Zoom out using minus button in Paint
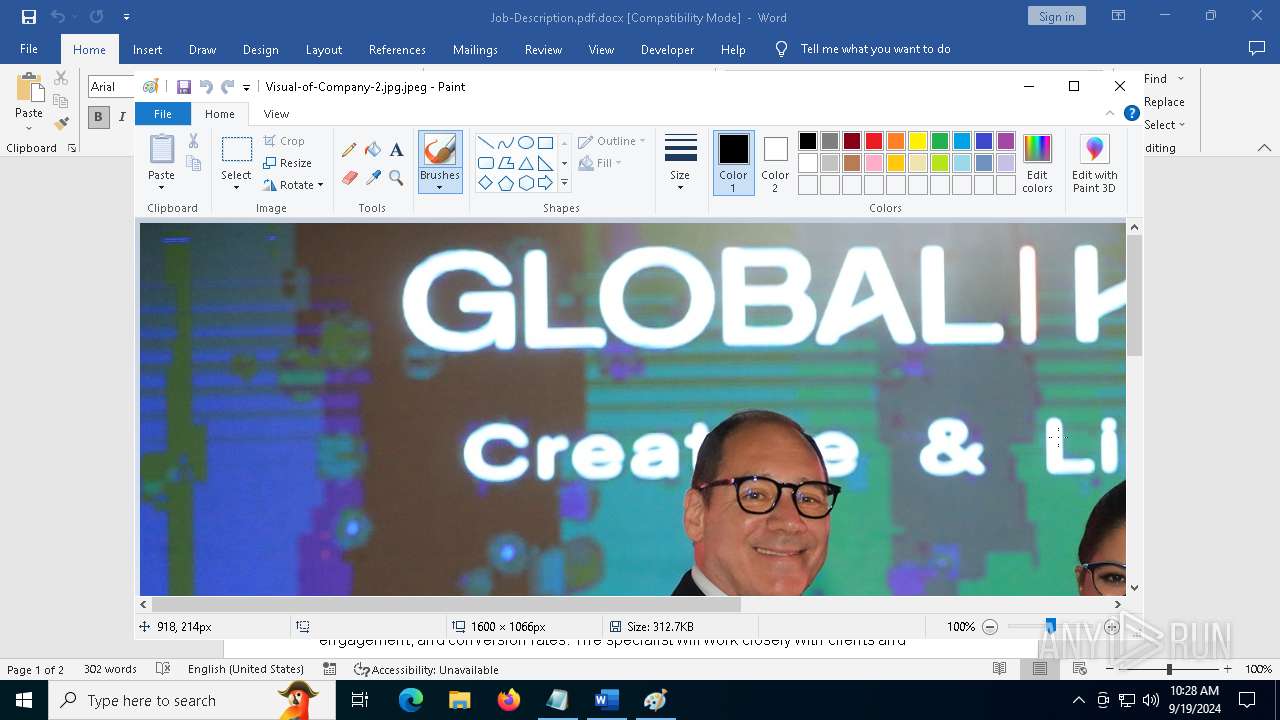This screenshot has width=1280, height=720. (x=990, y=627)
